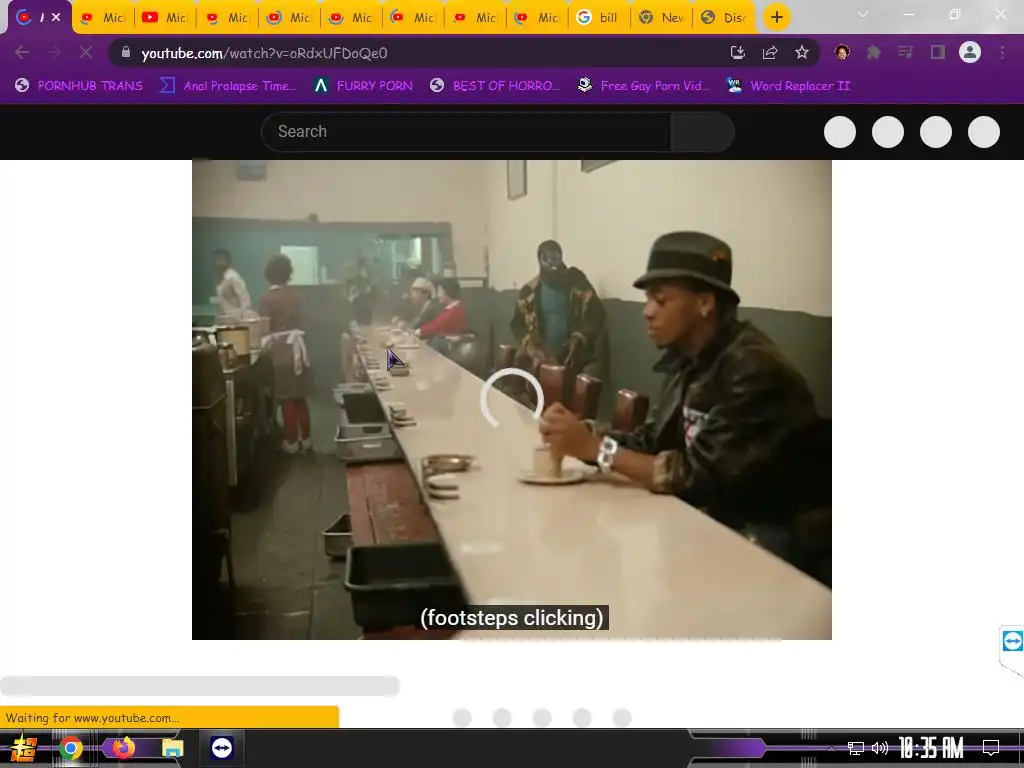Expand the TeamViewer side panel tab
This screenshot has width=1024, height=768.
point(1012,643)
